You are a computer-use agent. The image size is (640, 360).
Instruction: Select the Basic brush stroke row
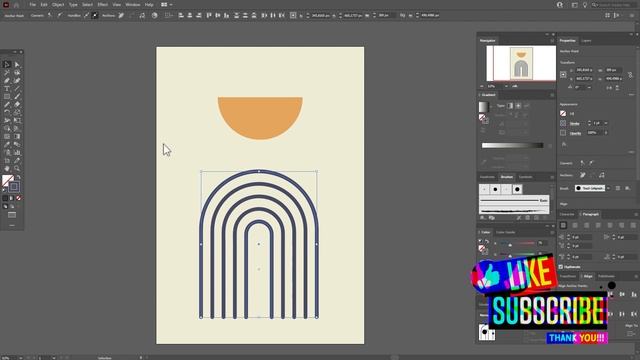pyautogui.click(x=513, y=201)
